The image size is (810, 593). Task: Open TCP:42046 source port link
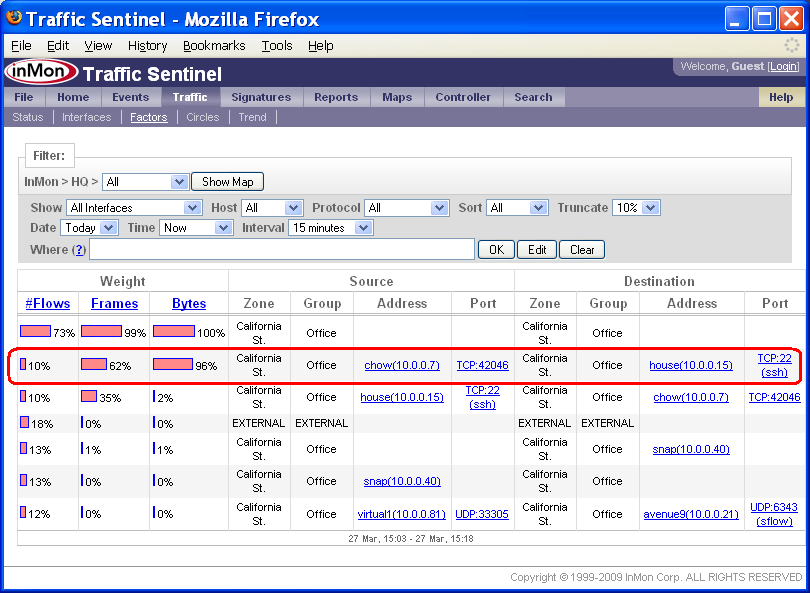pyautogui.click(x=482, y=365)
